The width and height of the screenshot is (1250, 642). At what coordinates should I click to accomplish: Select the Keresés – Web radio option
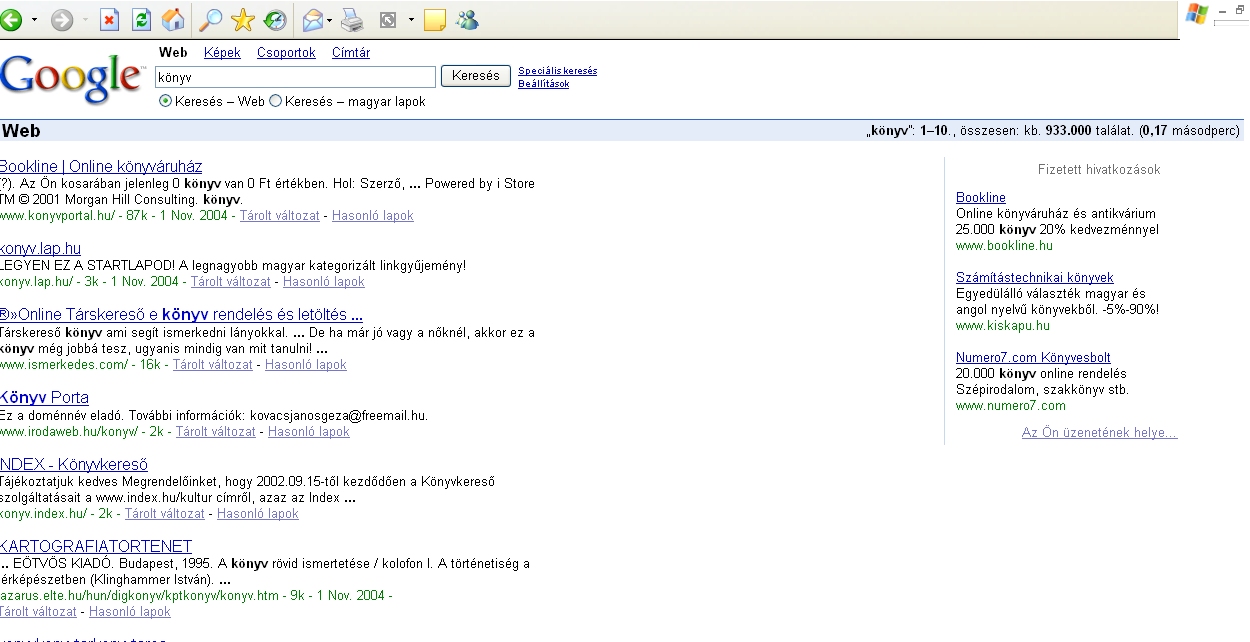pyautogui.click(x=166, y=101)
